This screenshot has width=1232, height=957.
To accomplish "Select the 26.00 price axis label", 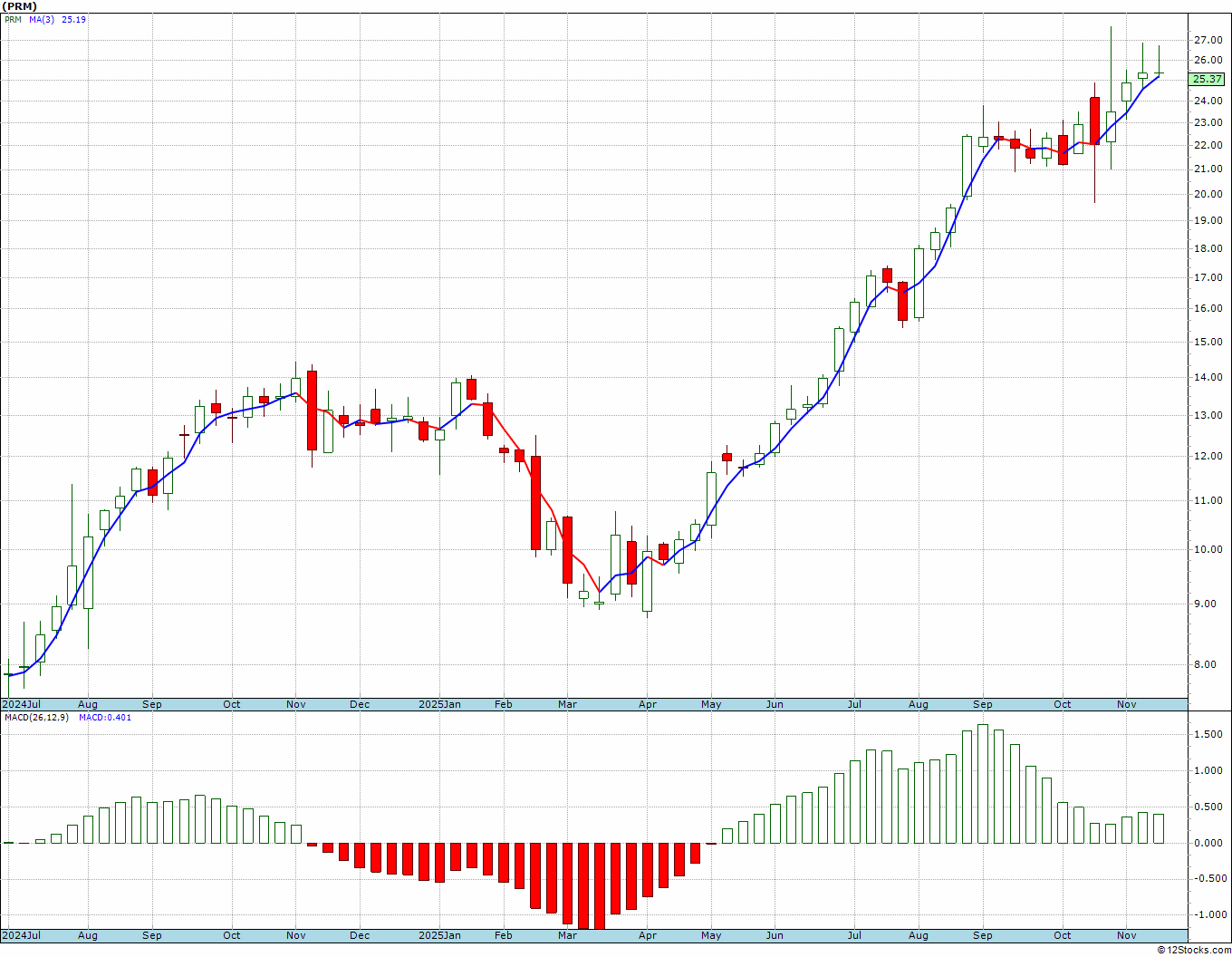I will tap(1208, 61).
